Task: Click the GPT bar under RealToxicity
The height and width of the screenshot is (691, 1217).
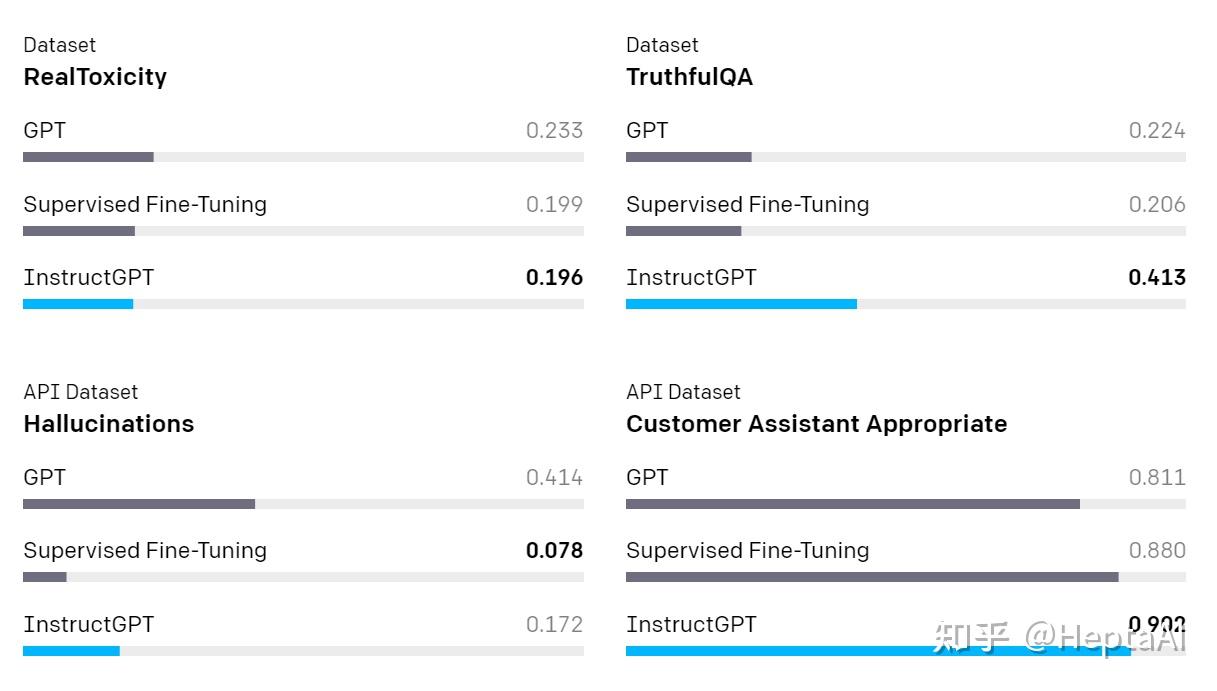Action: [88, 157]
